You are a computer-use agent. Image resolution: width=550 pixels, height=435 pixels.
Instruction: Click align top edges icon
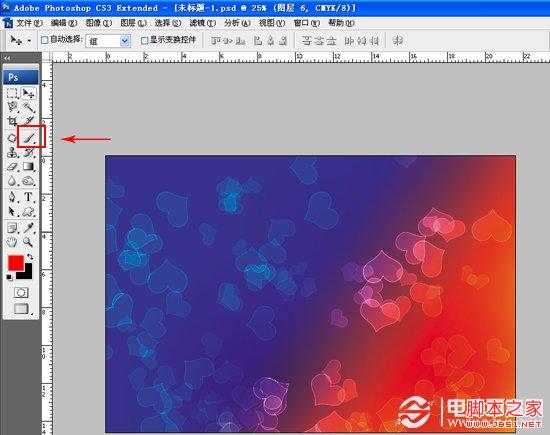pyautogui.click(x=216, y=41)
